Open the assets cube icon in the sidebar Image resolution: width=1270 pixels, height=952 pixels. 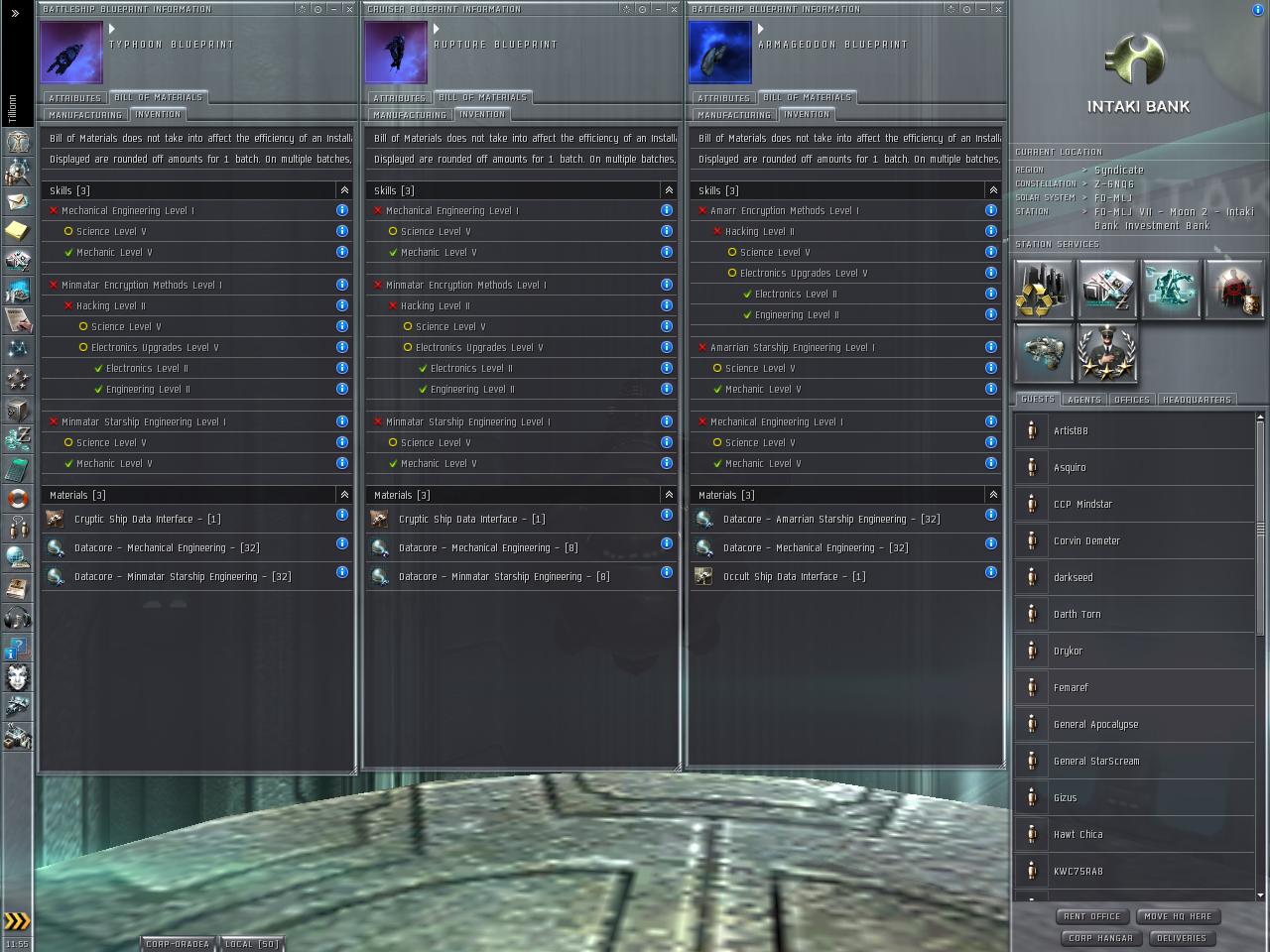point(18,409)
